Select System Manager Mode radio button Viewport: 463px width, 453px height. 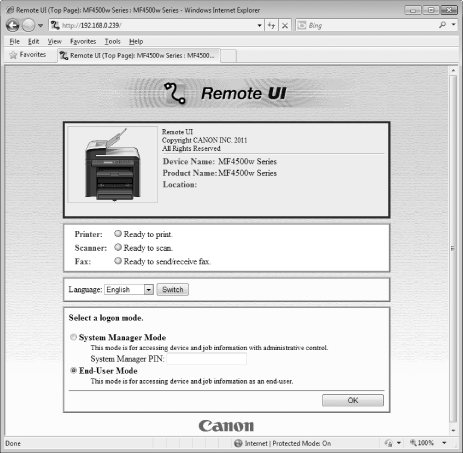pyautogui.click(x=73, y=337)
